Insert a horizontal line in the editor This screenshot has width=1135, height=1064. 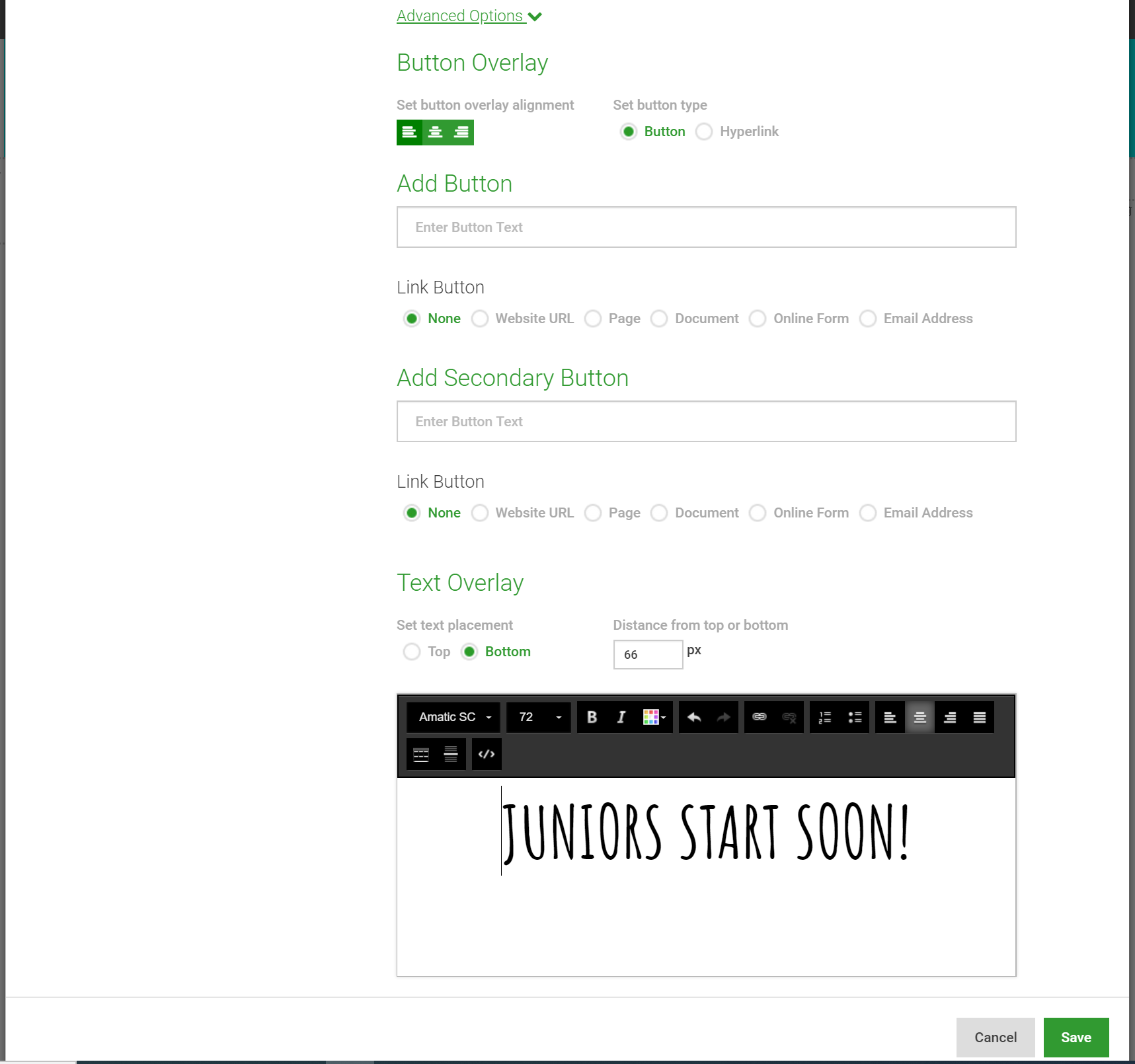pos(451,754)
